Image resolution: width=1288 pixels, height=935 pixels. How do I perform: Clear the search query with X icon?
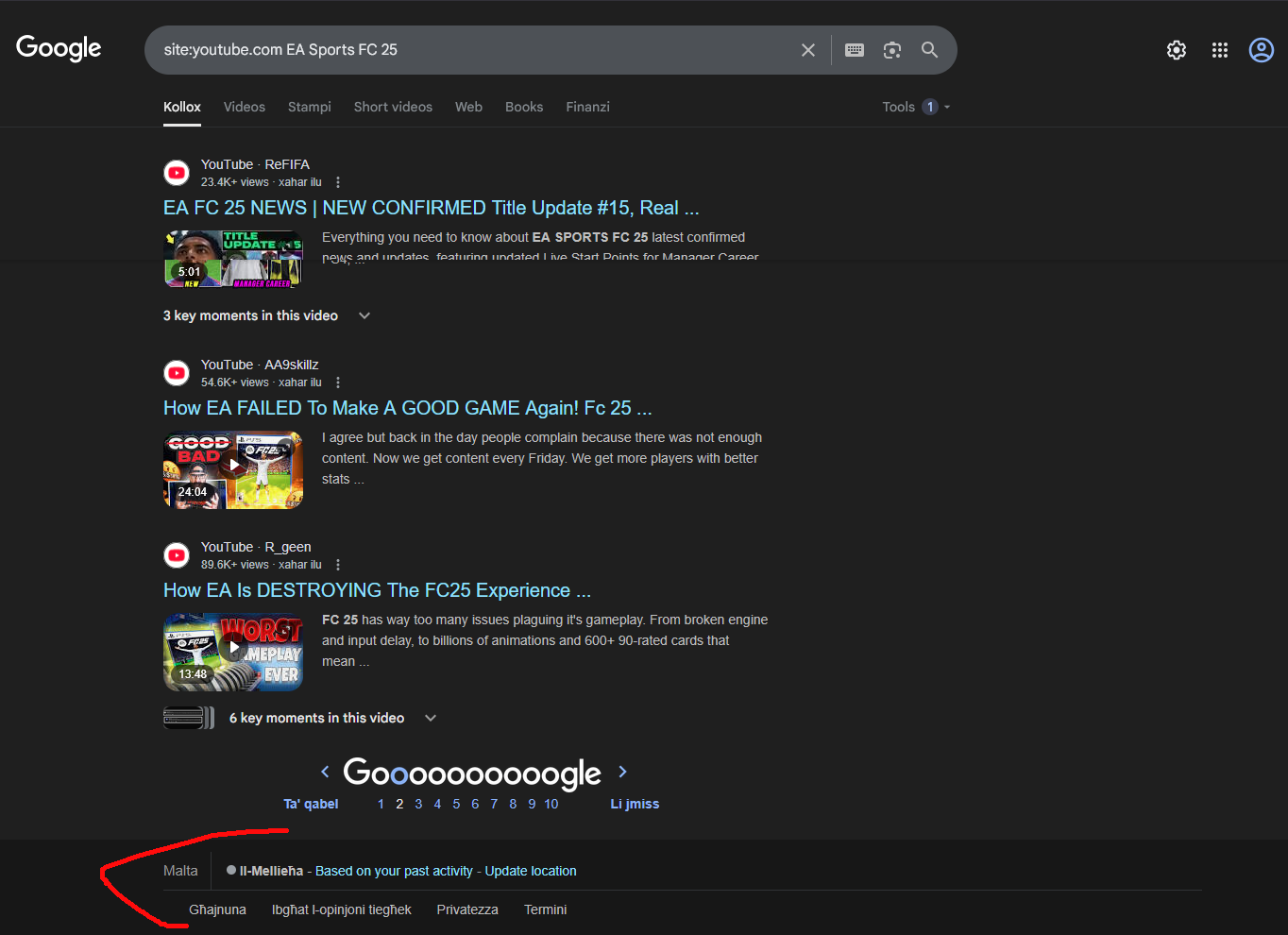808,50
